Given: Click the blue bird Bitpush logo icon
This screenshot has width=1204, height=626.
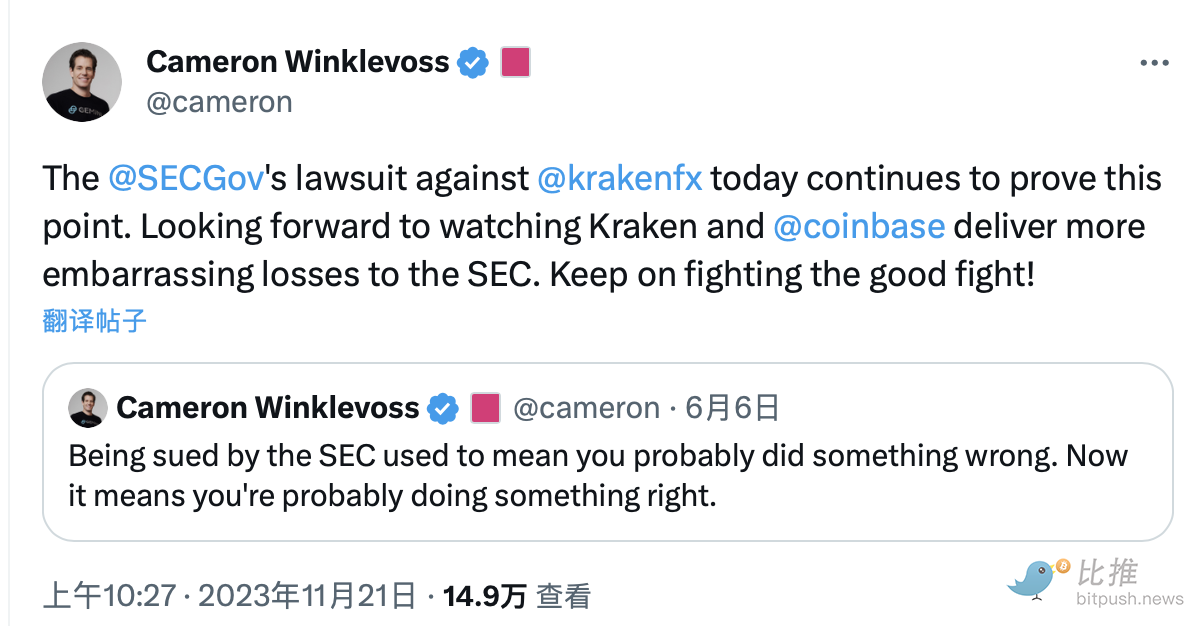Looking at the screenshot, I should coord(1037,578).
